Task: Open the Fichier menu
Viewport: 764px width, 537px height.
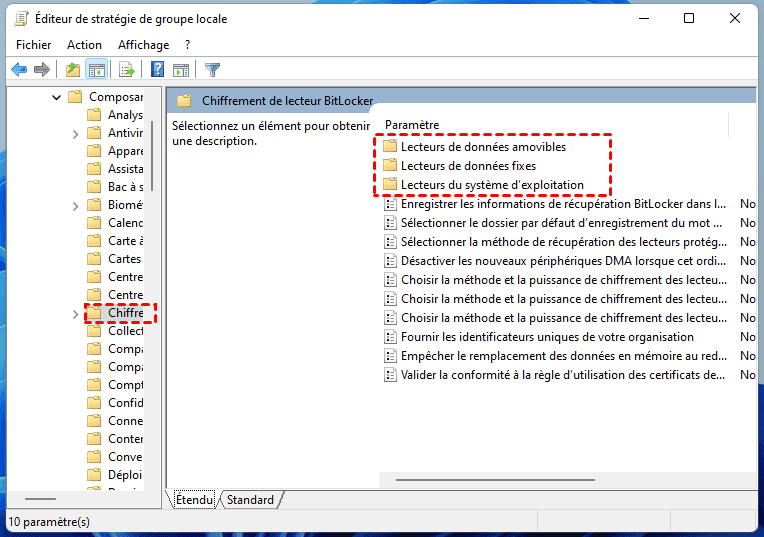Action: pyautogui.click(x=33, y=45)
